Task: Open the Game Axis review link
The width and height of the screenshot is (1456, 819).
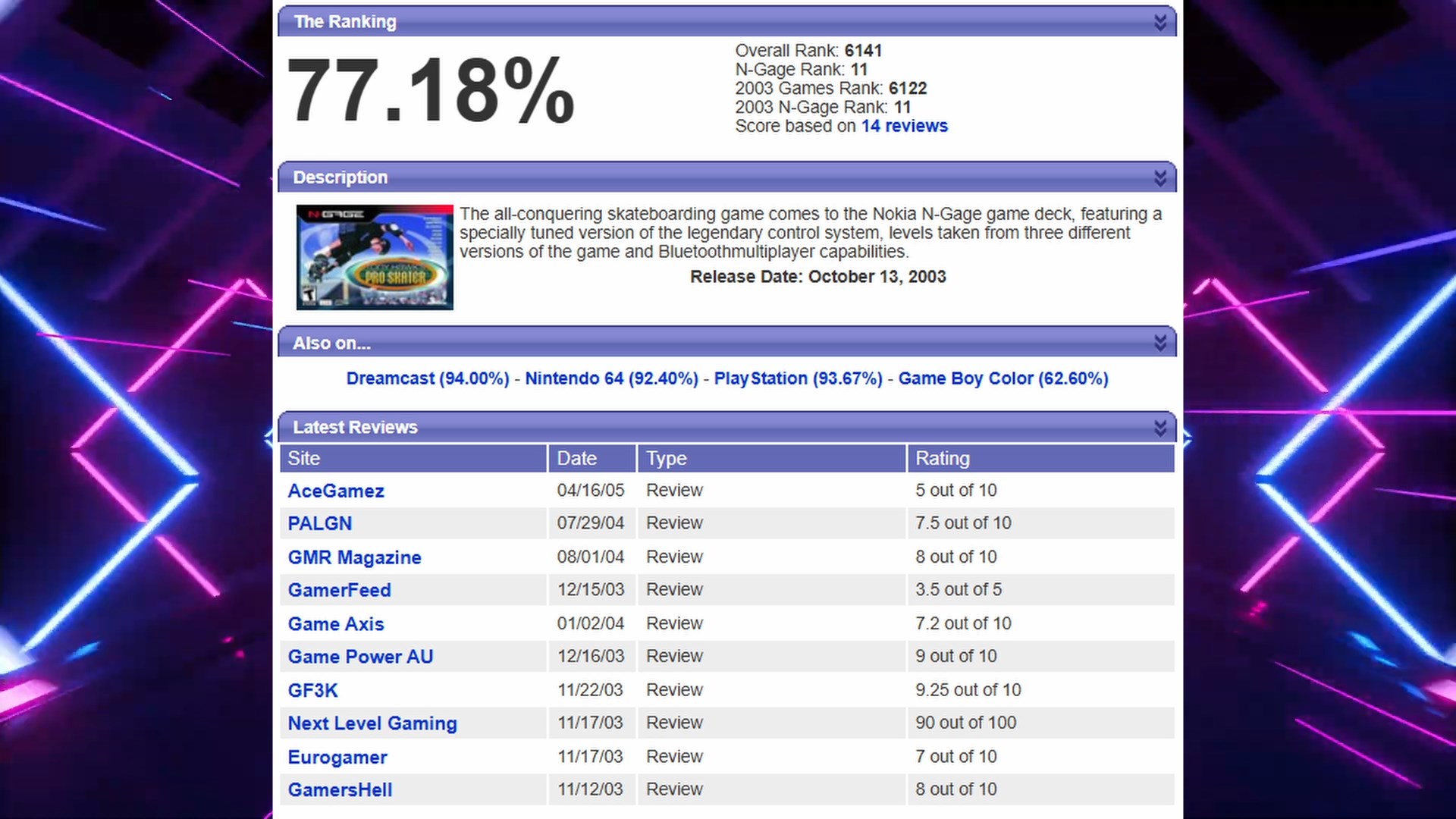Action: pyautogui.click(x=336, y=624)
